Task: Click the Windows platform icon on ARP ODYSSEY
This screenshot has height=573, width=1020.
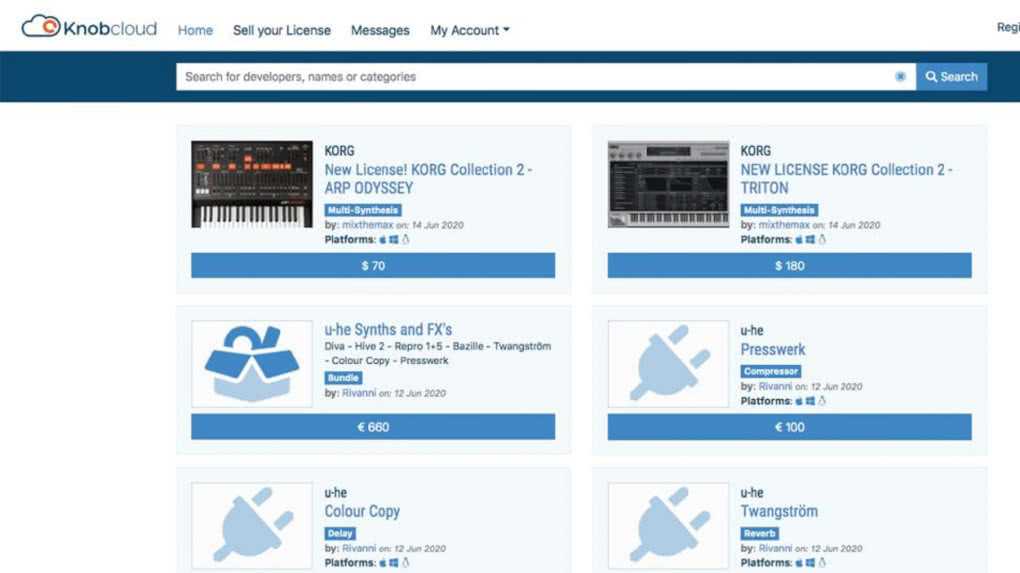Action: 394,240
